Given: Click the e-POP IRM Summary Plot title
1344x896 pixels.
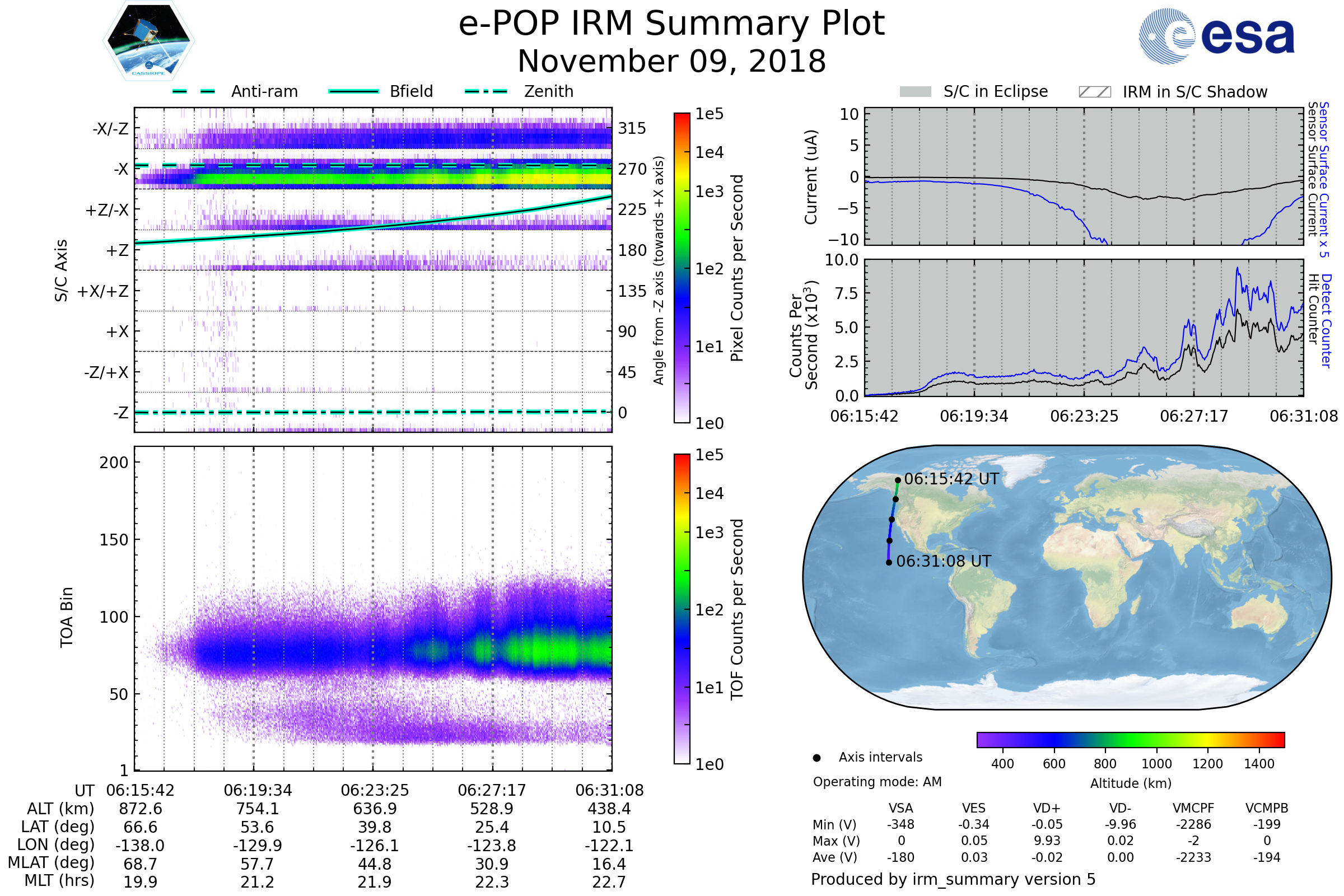Looking at the screenshot, I should pyautogui.click(x=671, y=24).
